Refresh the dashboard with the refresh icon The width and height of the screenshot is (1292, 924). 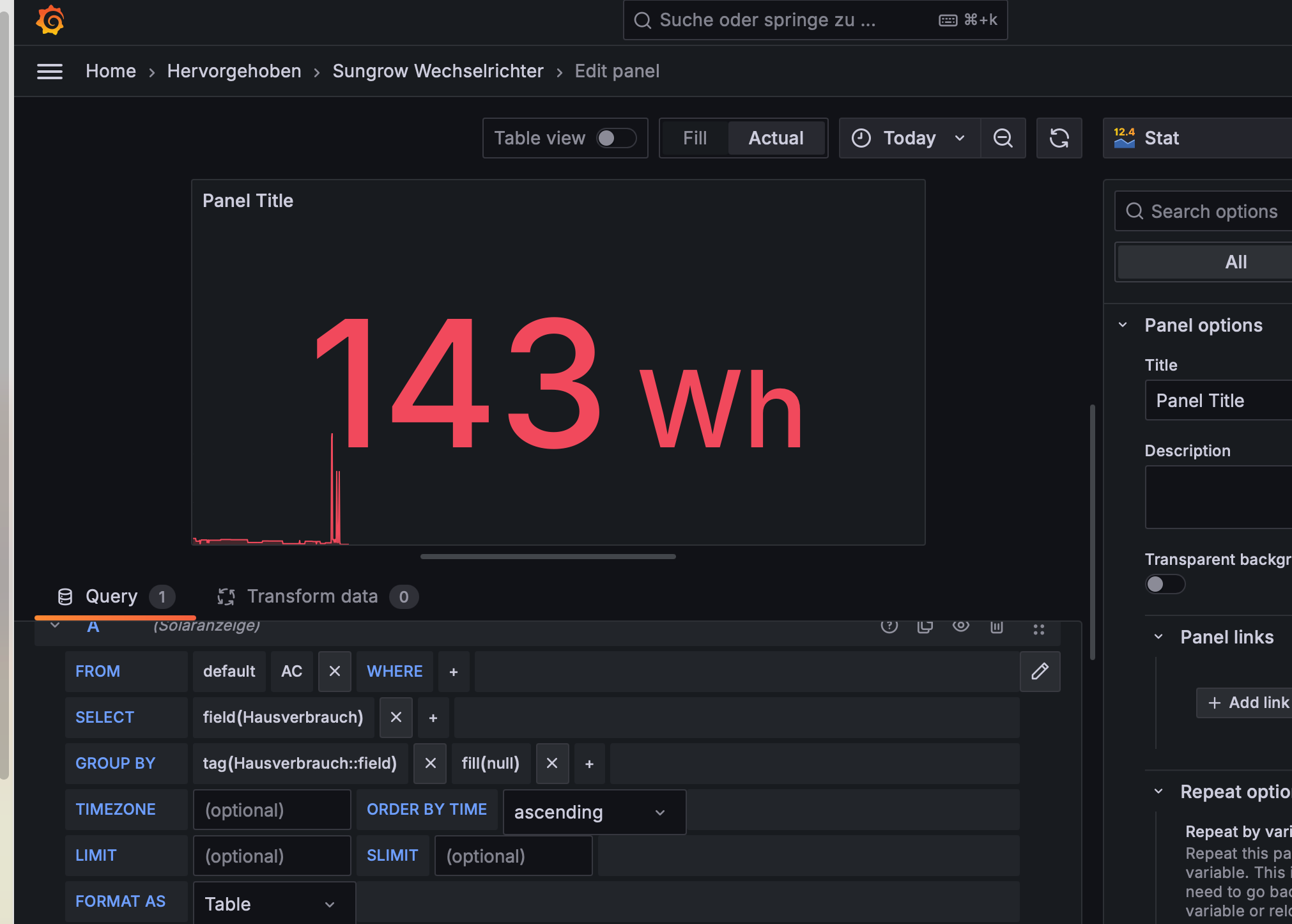click(1059, 138)
